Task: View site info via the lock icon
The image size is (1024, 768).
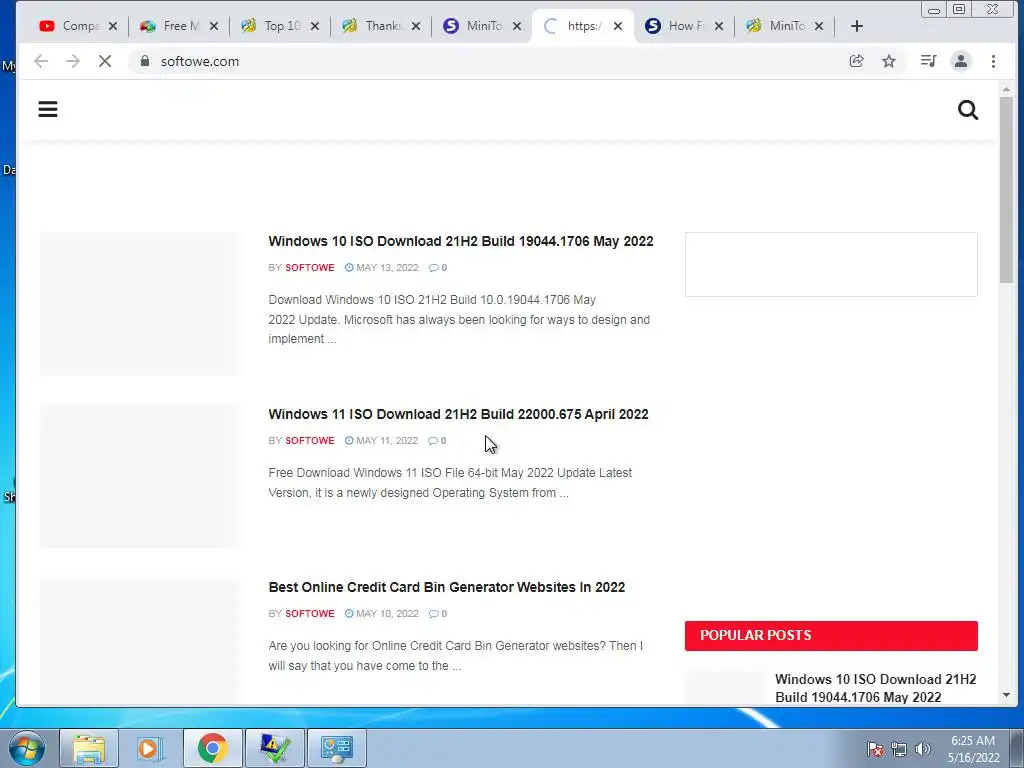Action: click(x=145, y=61)
